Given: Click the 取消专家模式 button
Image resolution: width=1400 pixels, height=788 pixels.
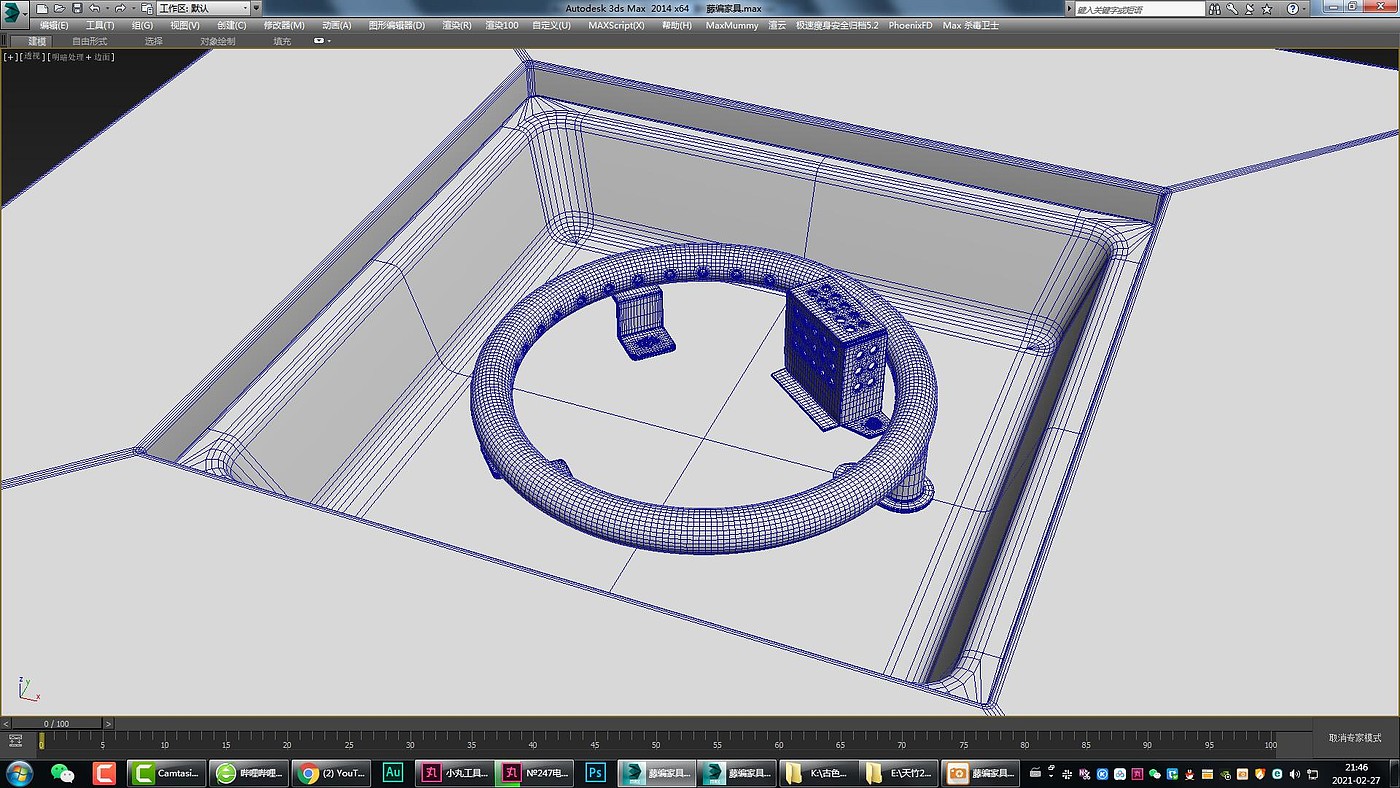Looking at the screenshot, I should pyautogui.click(x=1354, y=738).
